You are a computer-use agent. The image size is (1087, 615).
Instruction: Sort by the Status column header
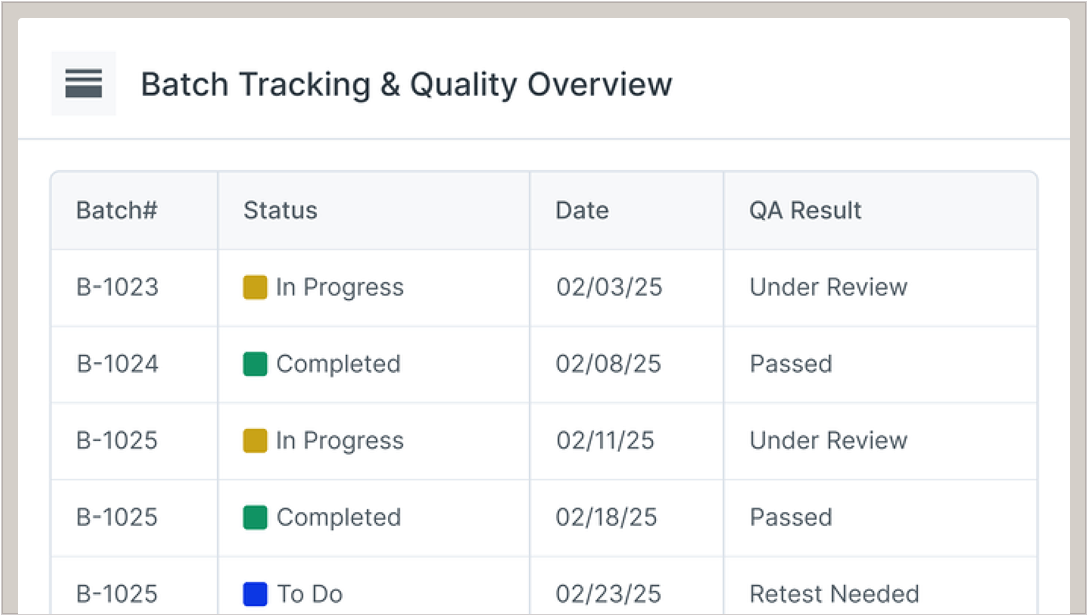click(280, 211)
